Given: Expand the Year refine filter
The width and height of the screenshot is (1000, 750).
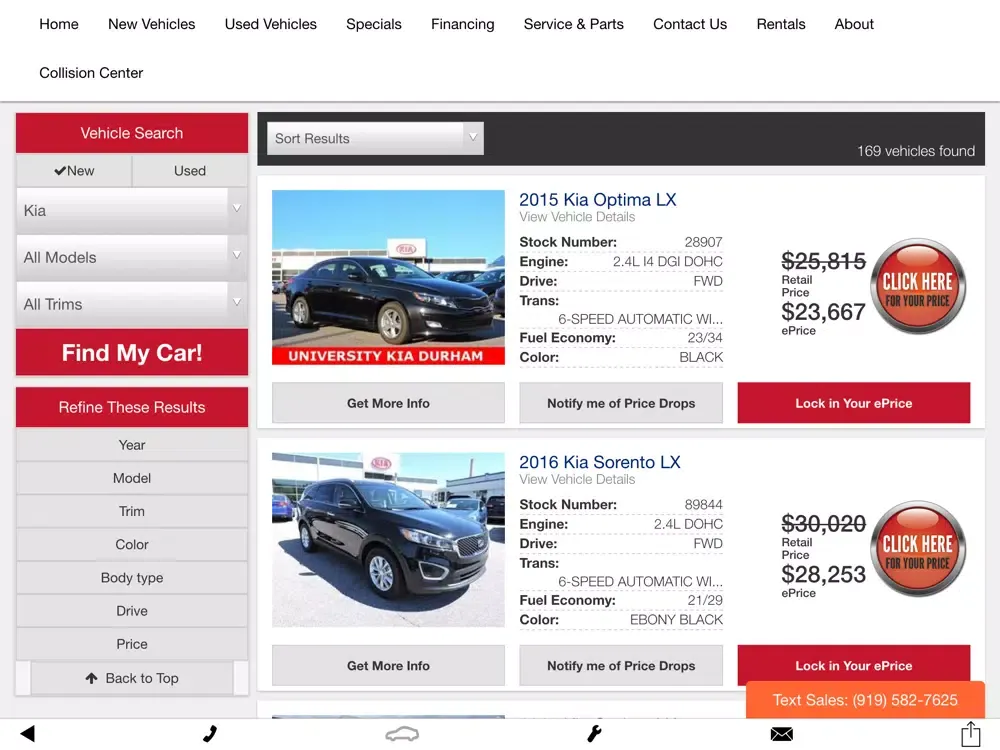Looking at the screenshot, I should [x=132, y=445].
